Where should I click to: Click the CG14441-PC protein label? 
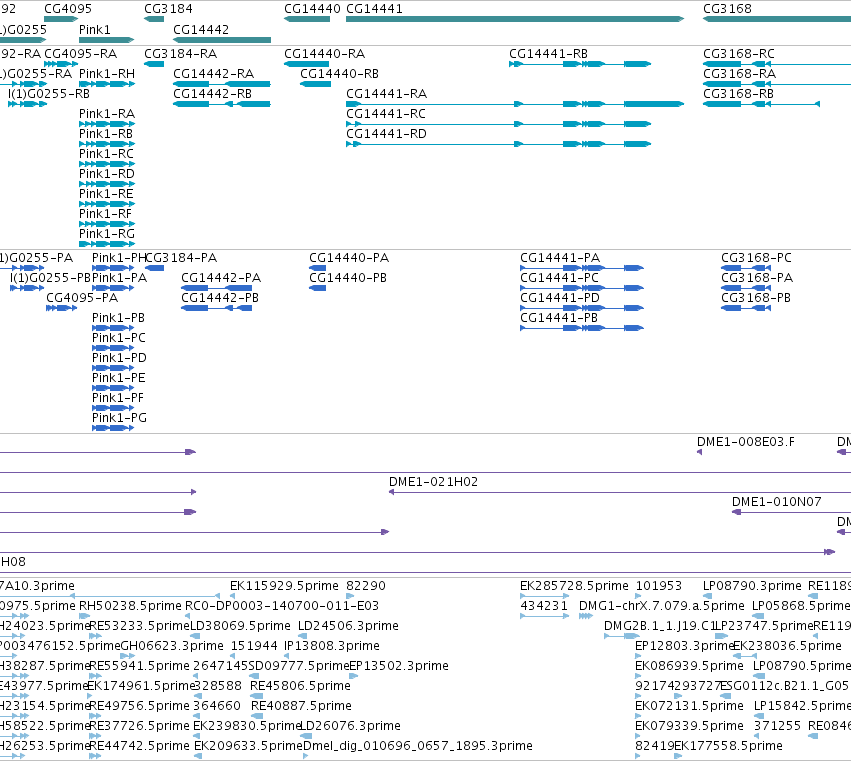[x=560, y=278]
